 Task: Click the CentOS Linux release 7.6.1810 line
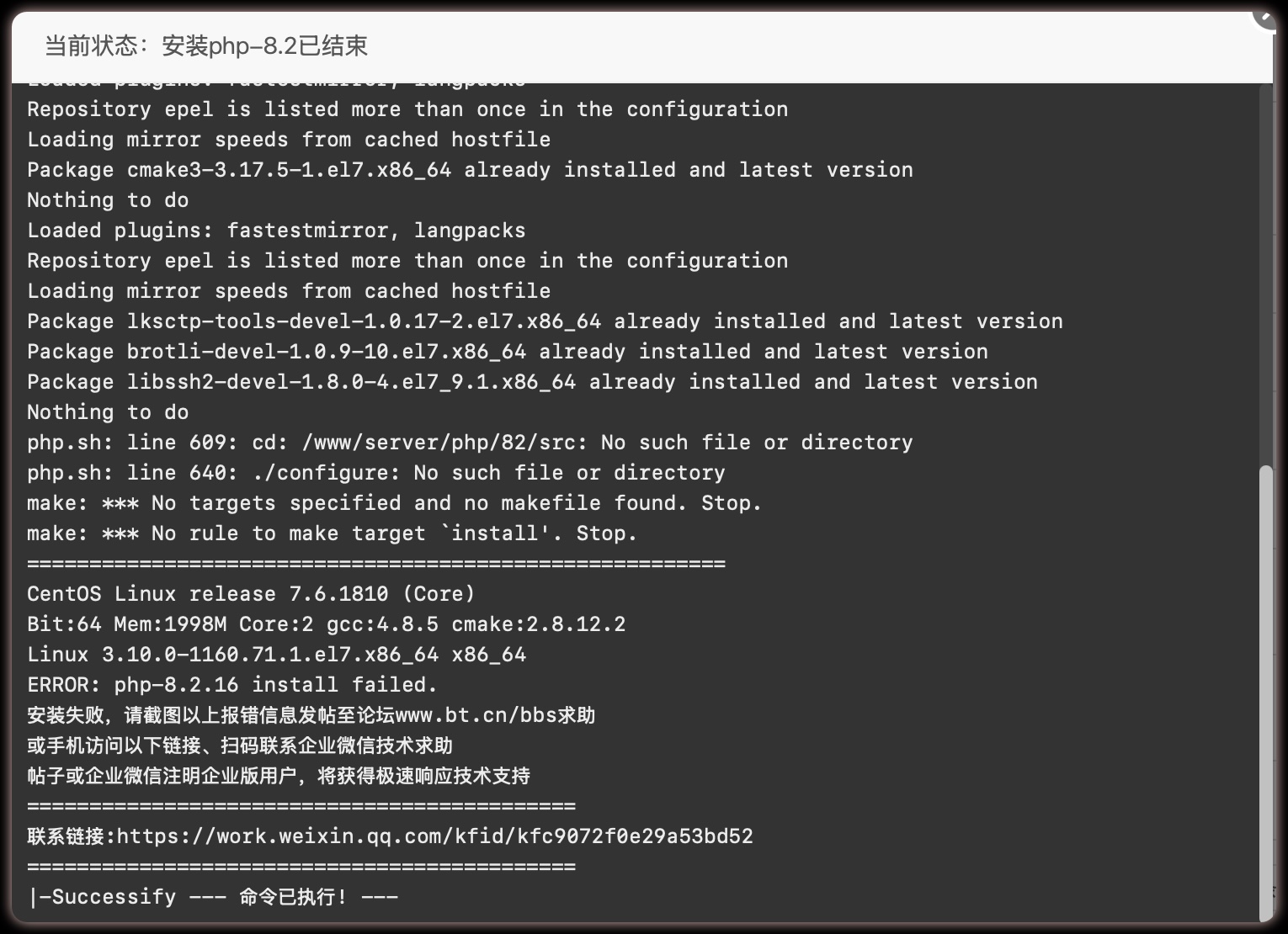pos(251,594)
